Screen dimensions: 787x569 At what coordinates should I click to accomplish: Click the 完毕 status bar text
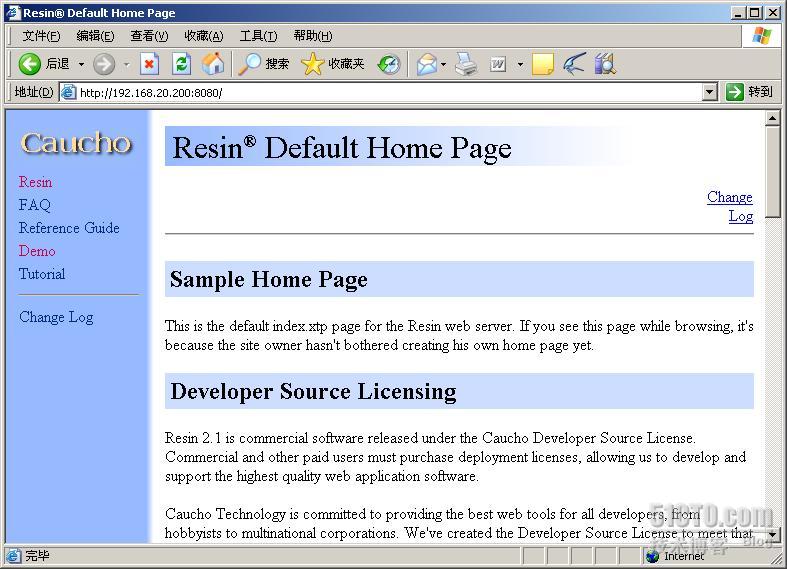click(x=37, y=556)
